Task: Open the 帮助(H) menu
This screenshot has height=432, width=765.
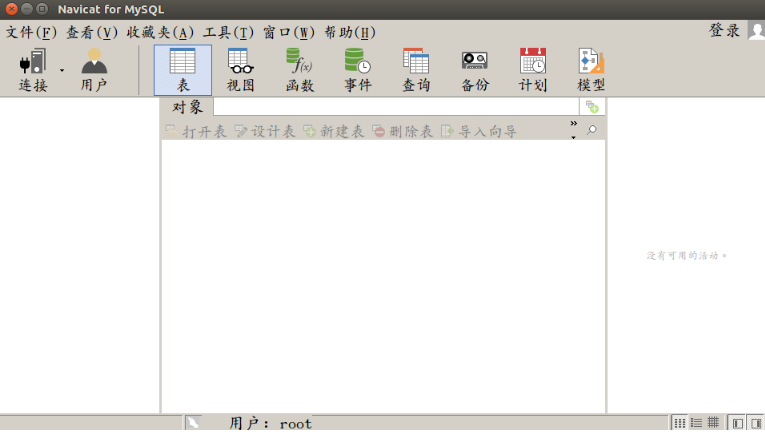Action: pyautogui.click(x=350, y=33)
